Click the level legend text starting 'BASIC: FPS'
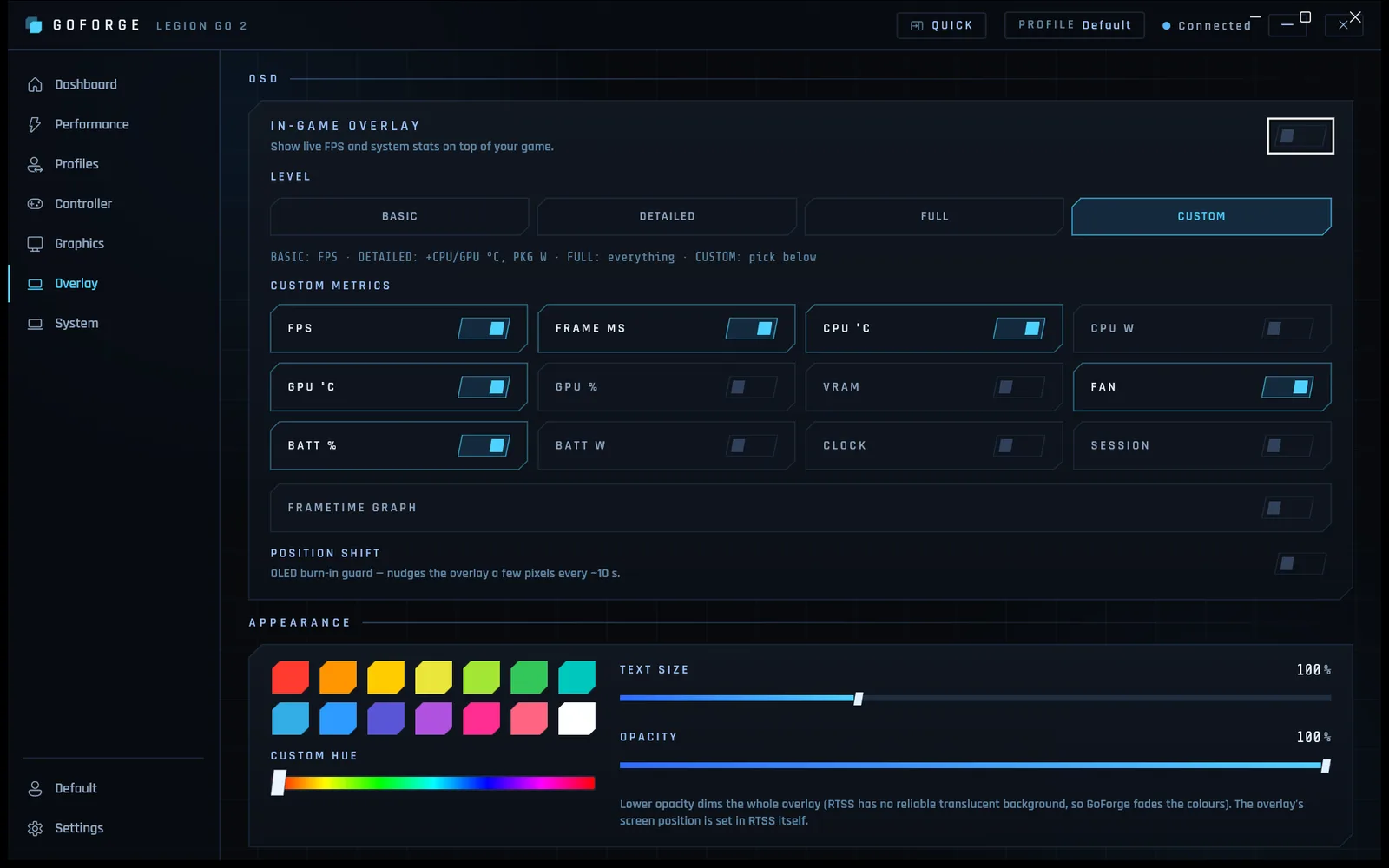 (x=543, y=257)
